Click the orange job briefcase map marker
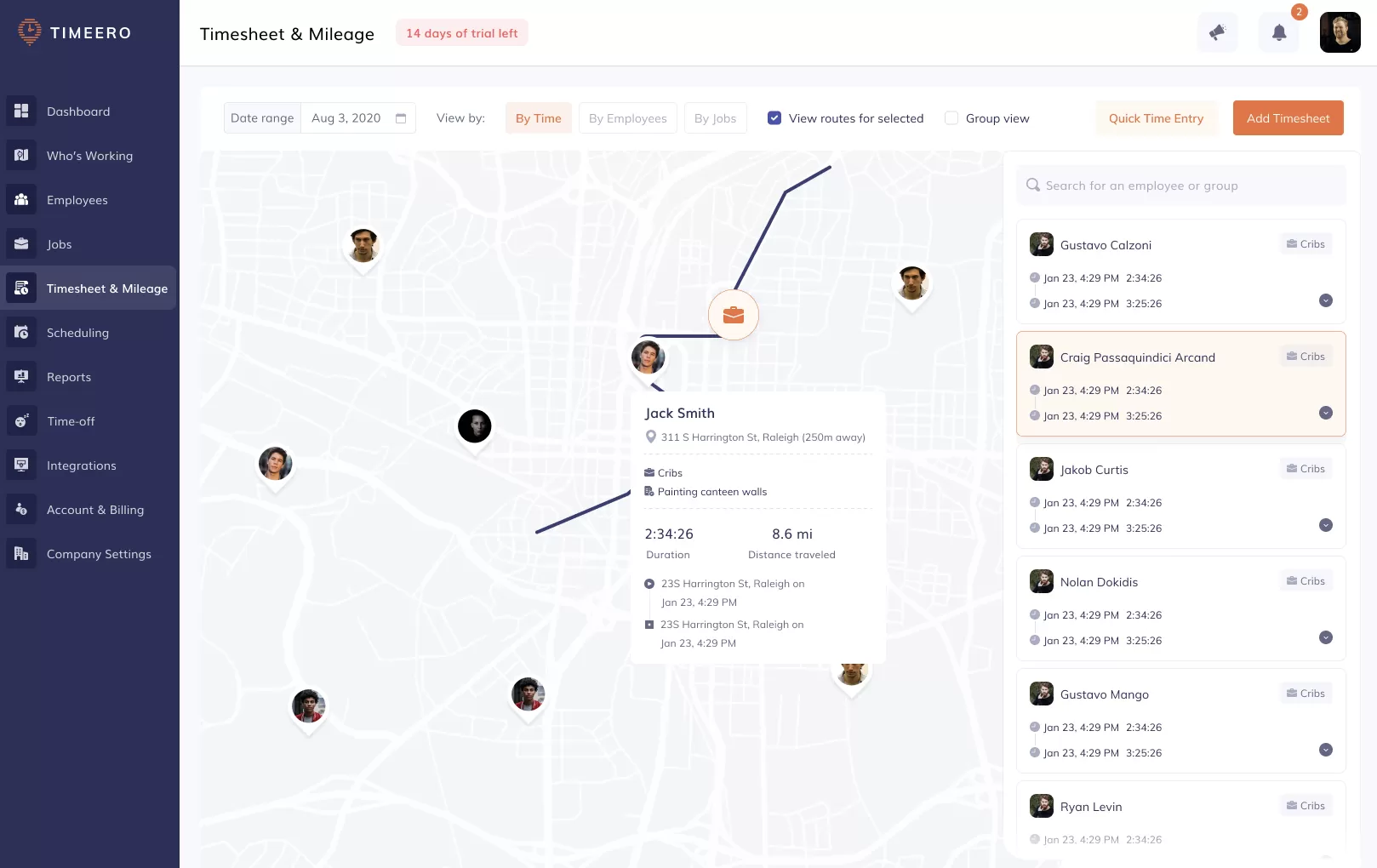Screen dimensions: 1377x868 733,316
